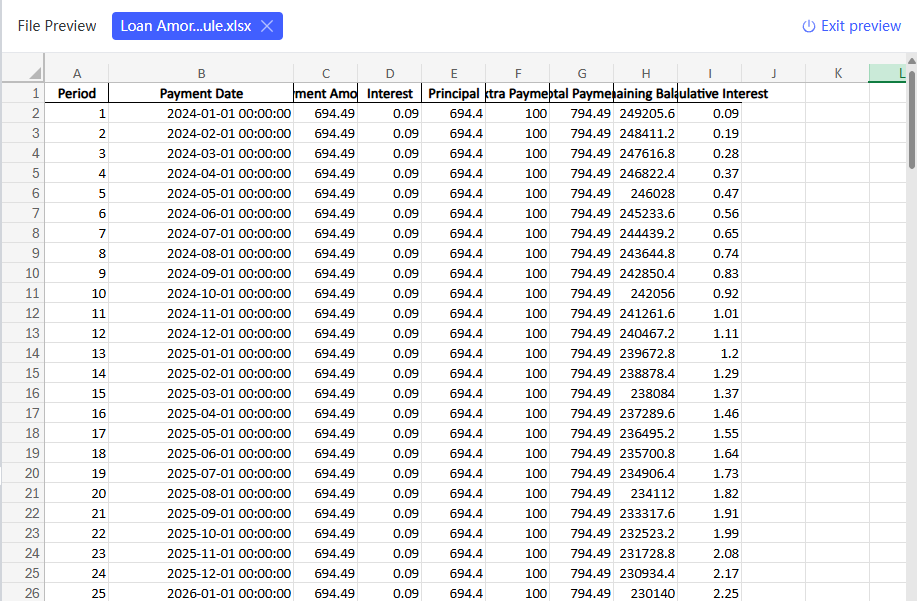Click the Principal header cell
Viewport: 917px width, 601px height.
(454, 93)
